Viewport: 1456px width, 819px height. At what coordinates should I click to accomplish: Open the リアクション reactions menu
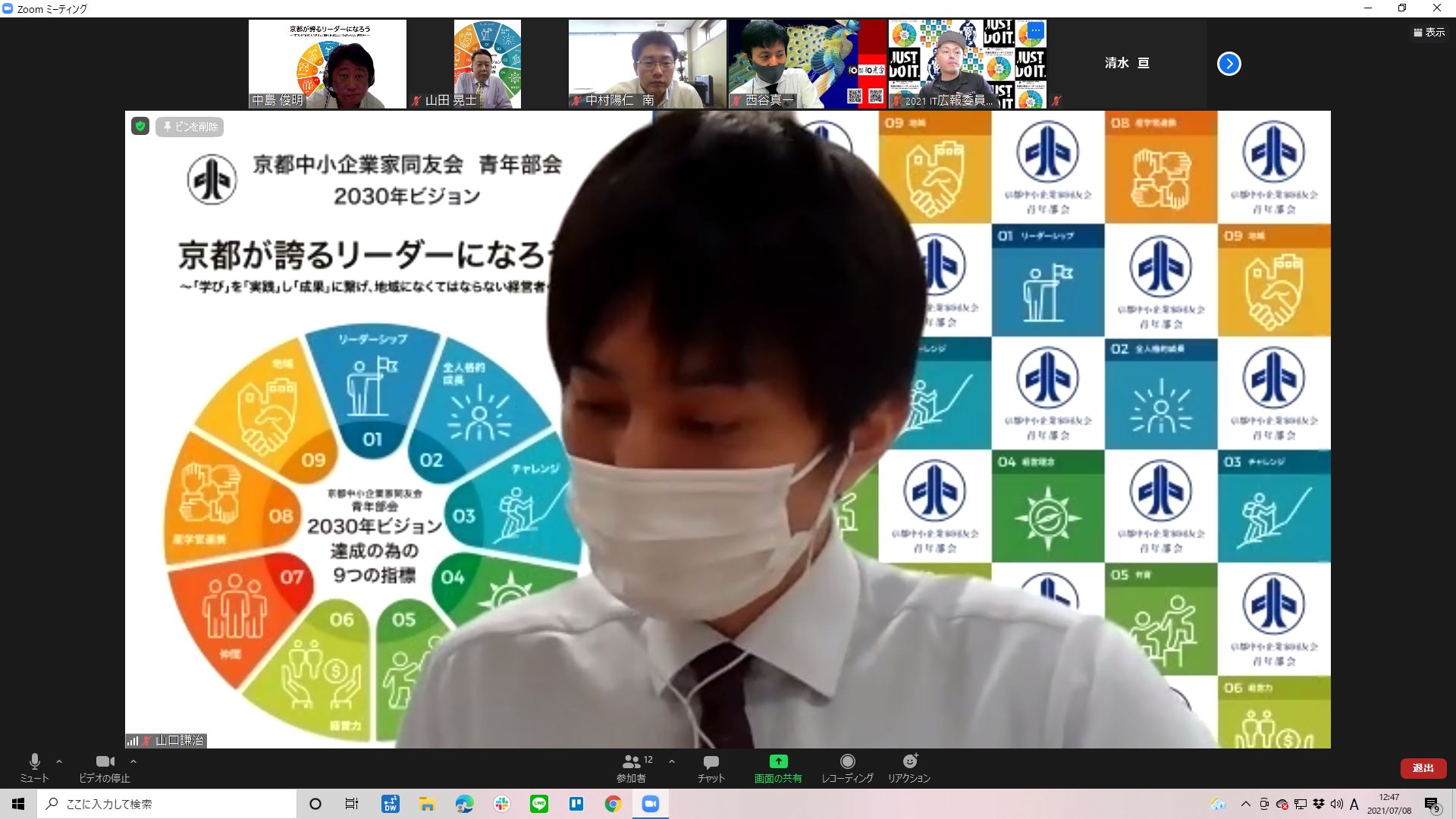tap(909, 767)
